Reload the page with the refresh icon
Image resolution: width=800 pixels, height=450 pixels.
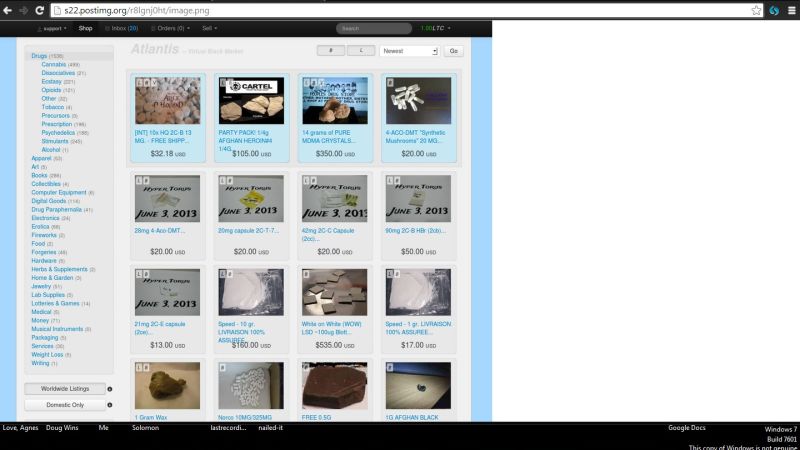coord(39,10)
